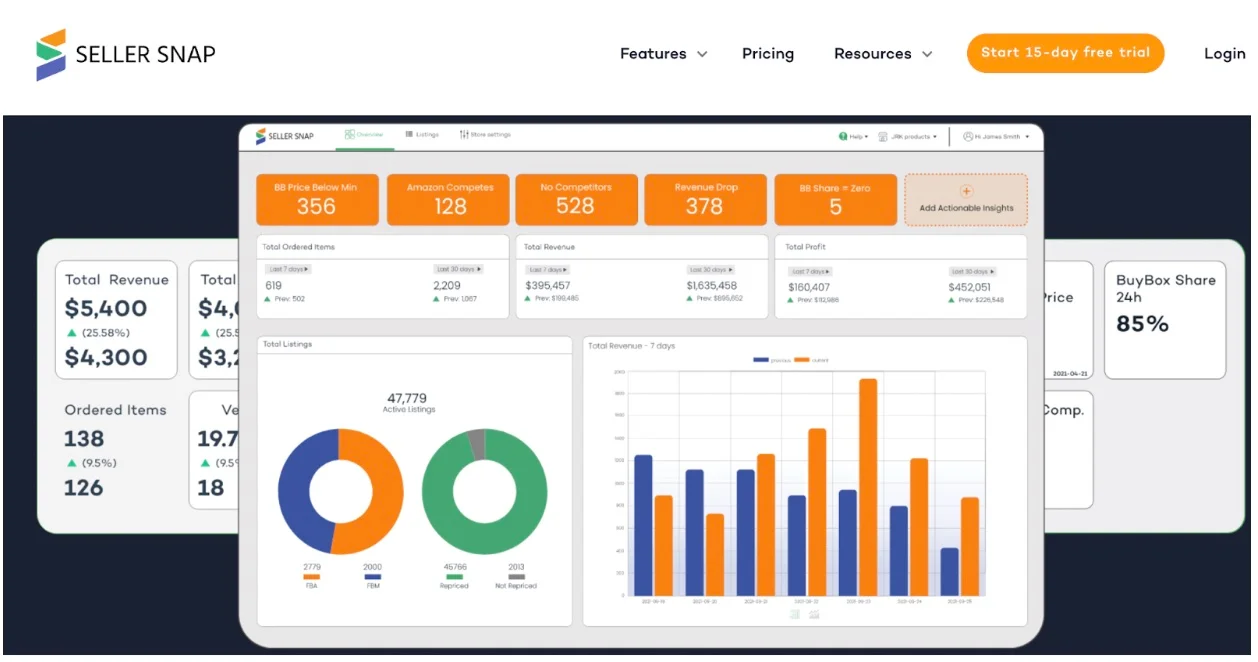Click the $5,400 Total Revenue figure
This screenshot has width=1258, height=662.
106,308
